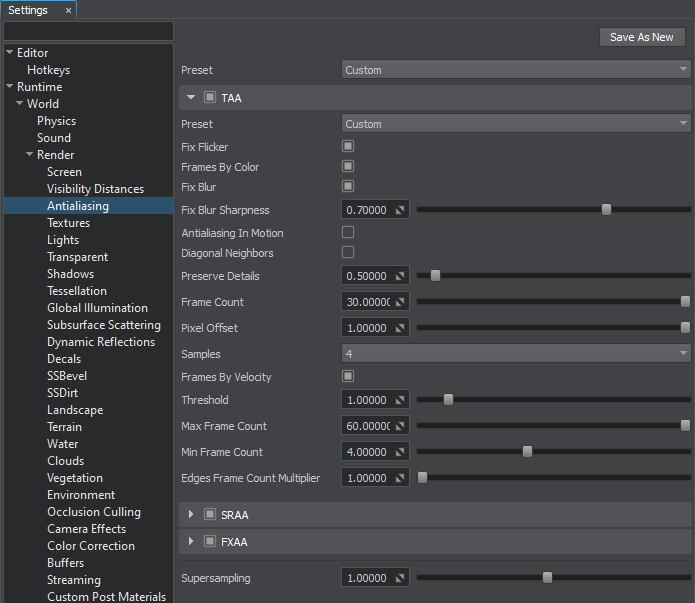Toggle the Fix Flicker checkbox
Screen dimensions: 695x603
pos(348,147)
